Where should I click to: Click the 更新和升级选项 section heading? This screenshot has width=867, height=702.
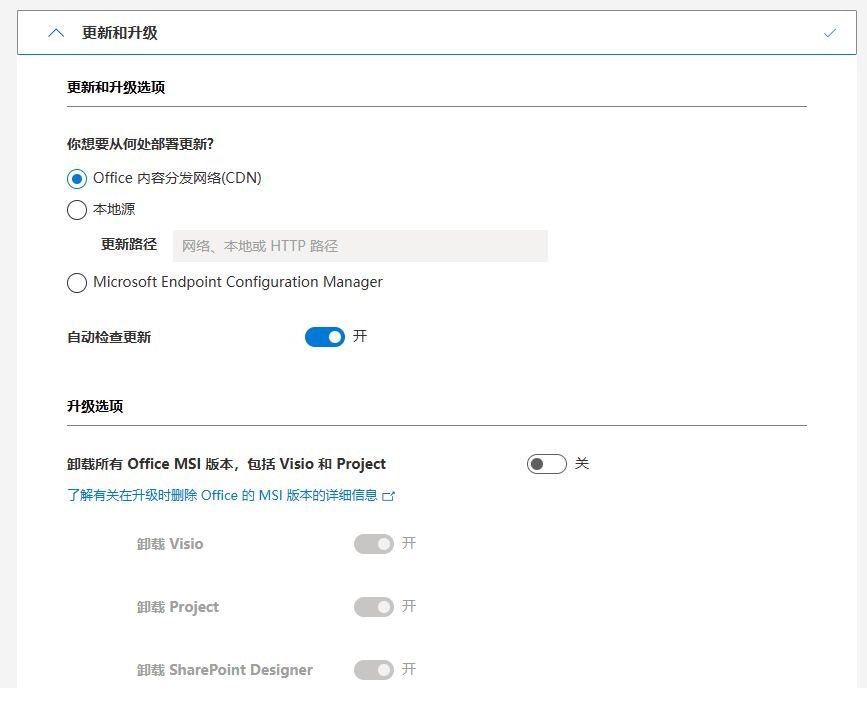[116, 87]
